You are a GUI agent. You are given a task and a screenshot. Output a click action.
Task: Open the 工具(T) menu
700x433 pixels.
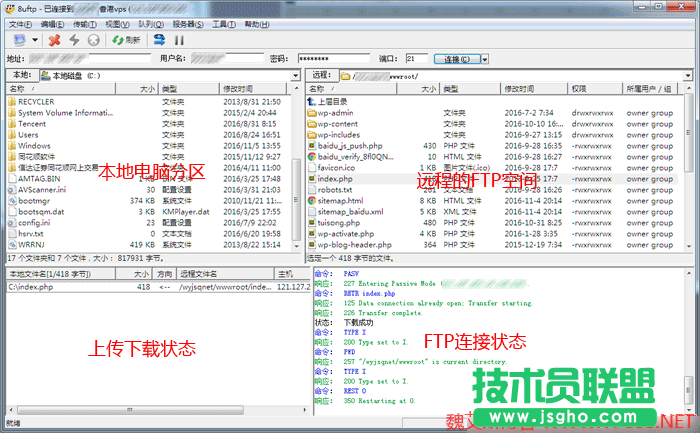point(224,24)
